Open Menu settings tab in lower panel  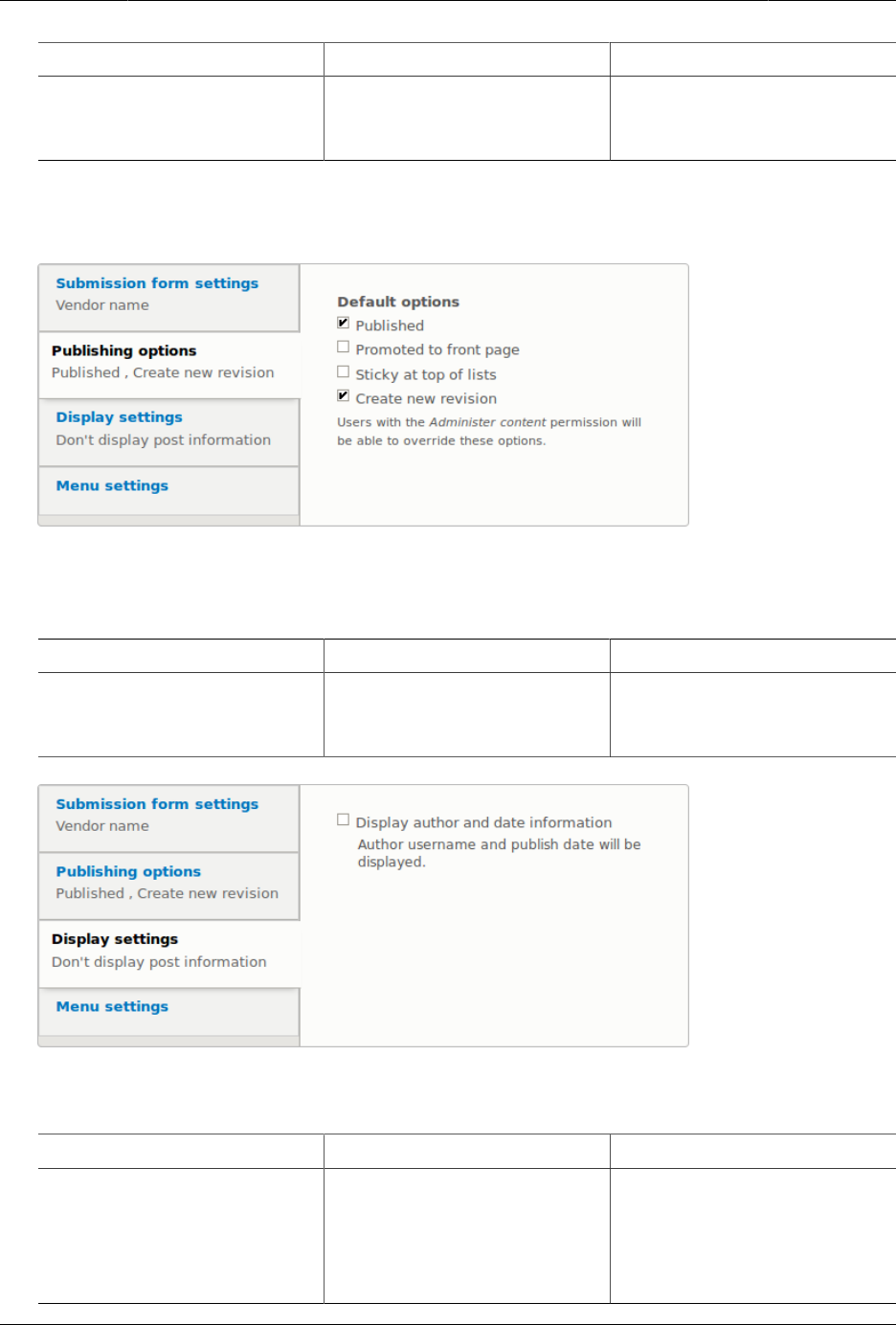[x=112, y=1006]
